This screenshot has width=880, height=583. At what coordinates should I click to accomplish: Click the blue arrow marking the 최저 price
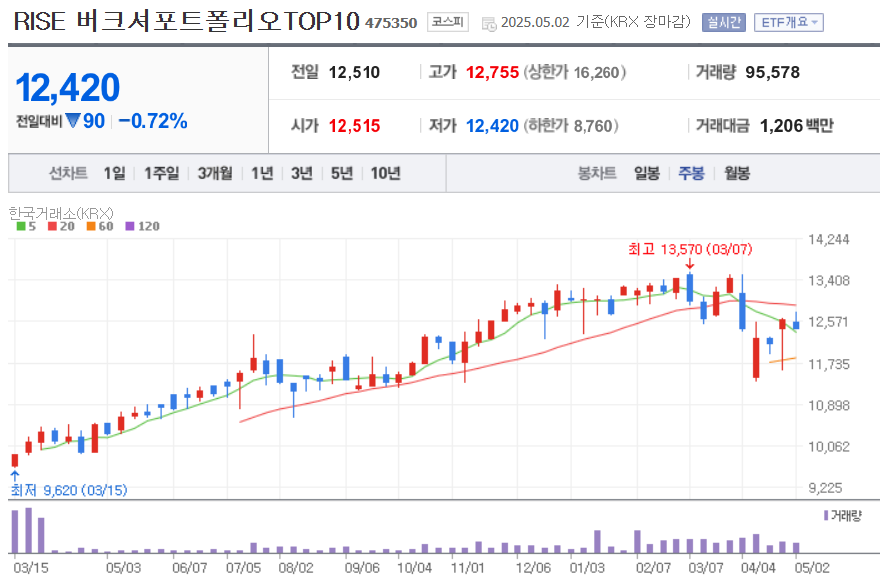(15, 476)
